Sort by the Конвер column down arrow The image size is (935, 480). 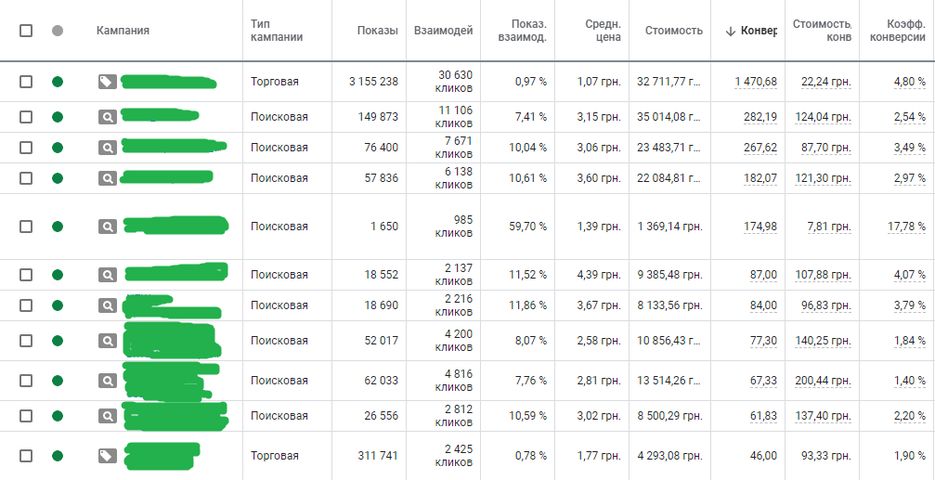(x=730, y=32)
